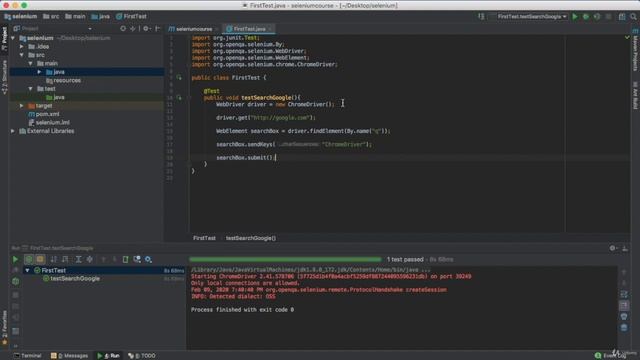Open Project panel settings gear
The image size is (640, 360).
pyautogui.click(x=146, y=29)
